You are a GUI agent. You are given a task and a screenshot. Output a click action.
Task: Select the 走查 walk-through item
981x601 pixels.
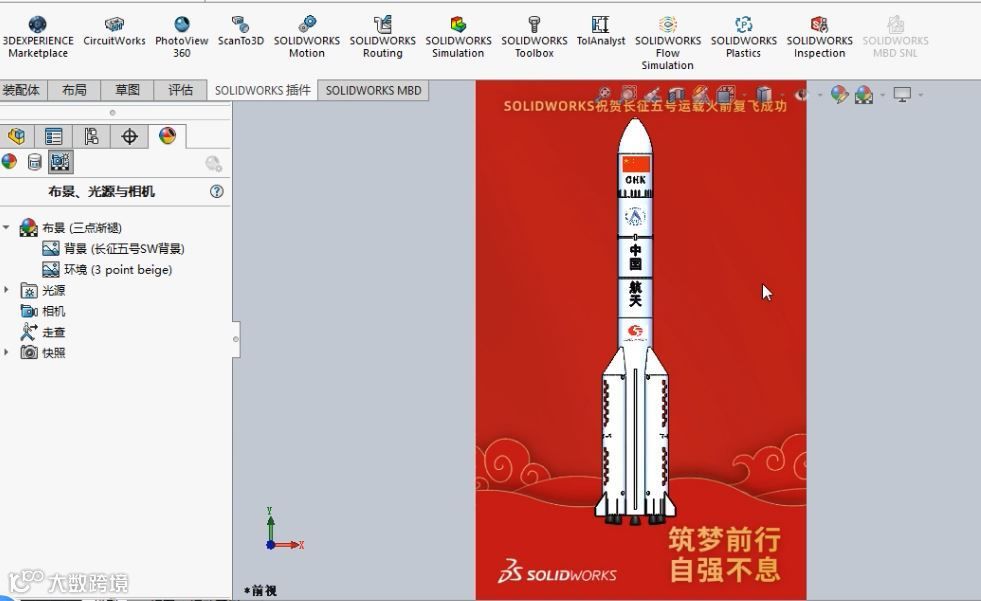(43, 332)
